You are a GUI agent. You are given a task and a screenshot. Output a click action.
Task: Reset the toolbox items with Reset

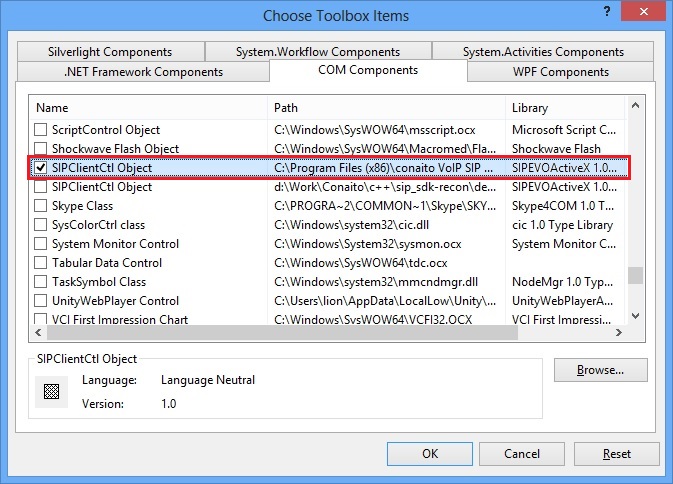616,454
